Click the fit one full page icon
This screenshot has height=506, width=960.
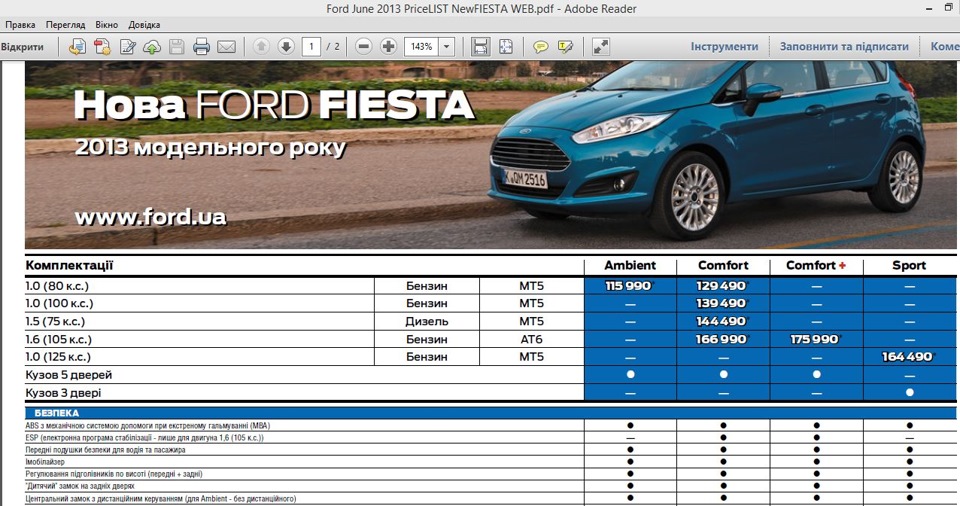click(506, 47)
